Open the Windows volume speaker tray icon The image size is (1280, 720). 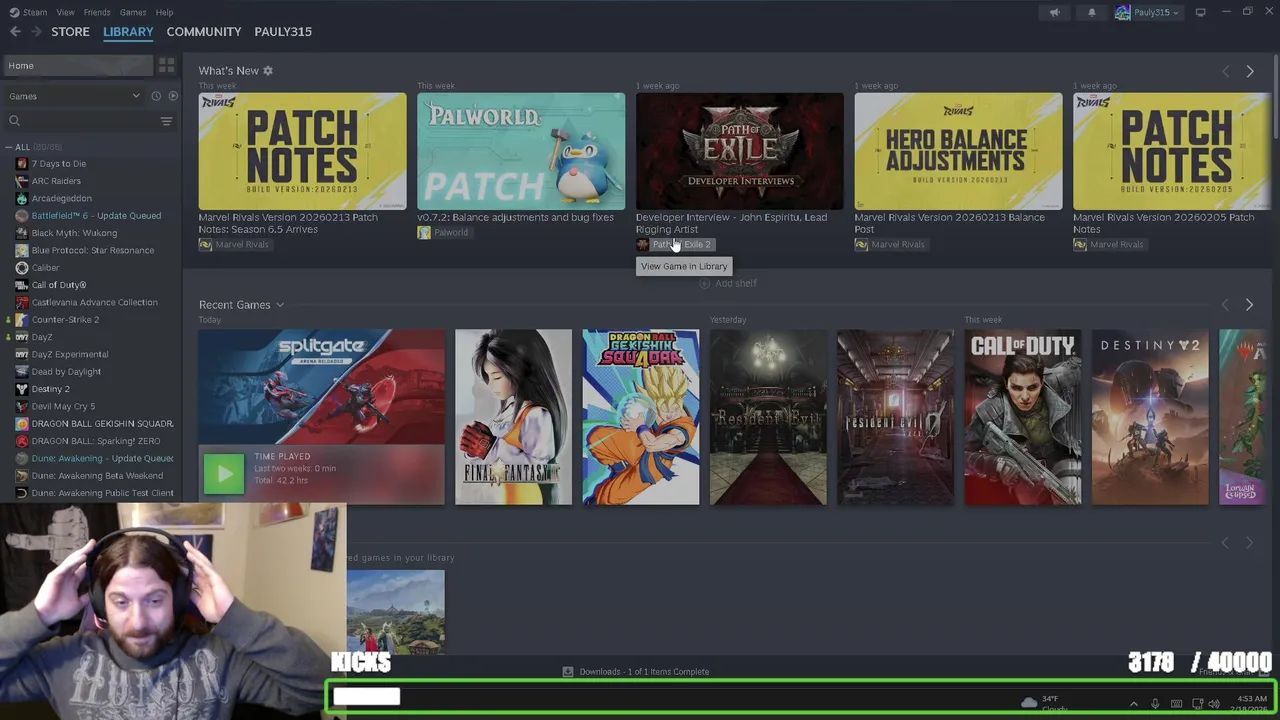coord(1214,704)
